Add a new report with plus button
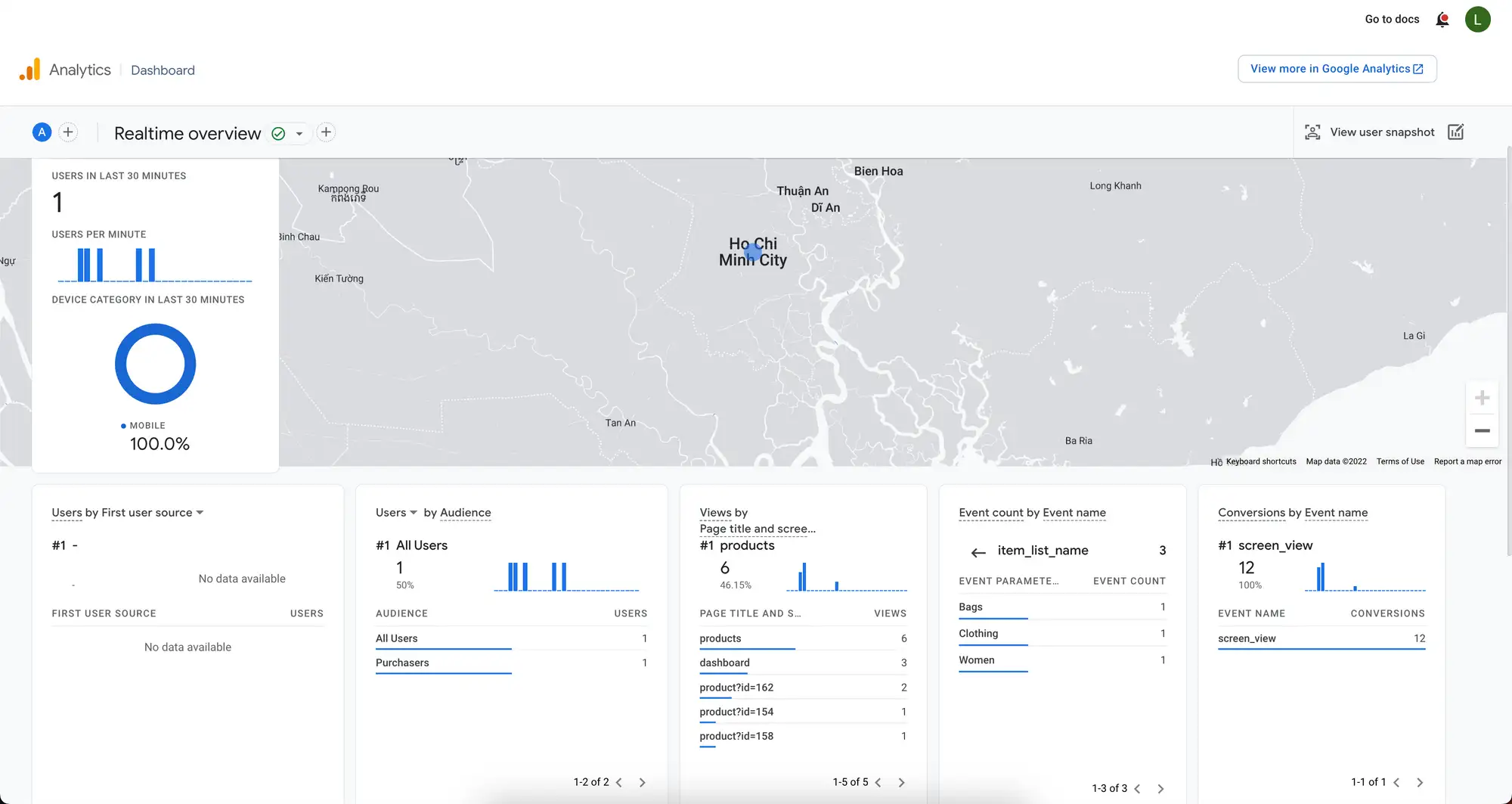The image size is (1512, 804). tap(326, 132)
